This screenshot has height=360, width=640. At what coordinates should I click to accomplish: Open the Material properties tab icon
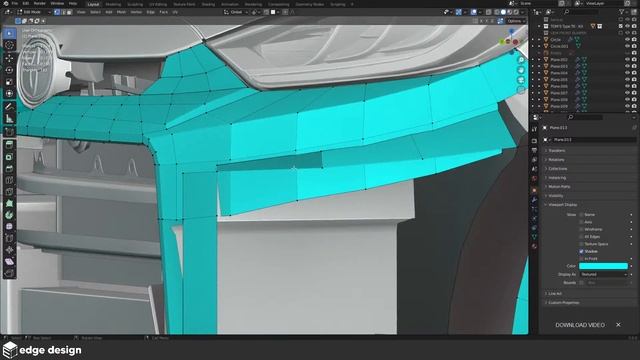(x=534, y=246)
